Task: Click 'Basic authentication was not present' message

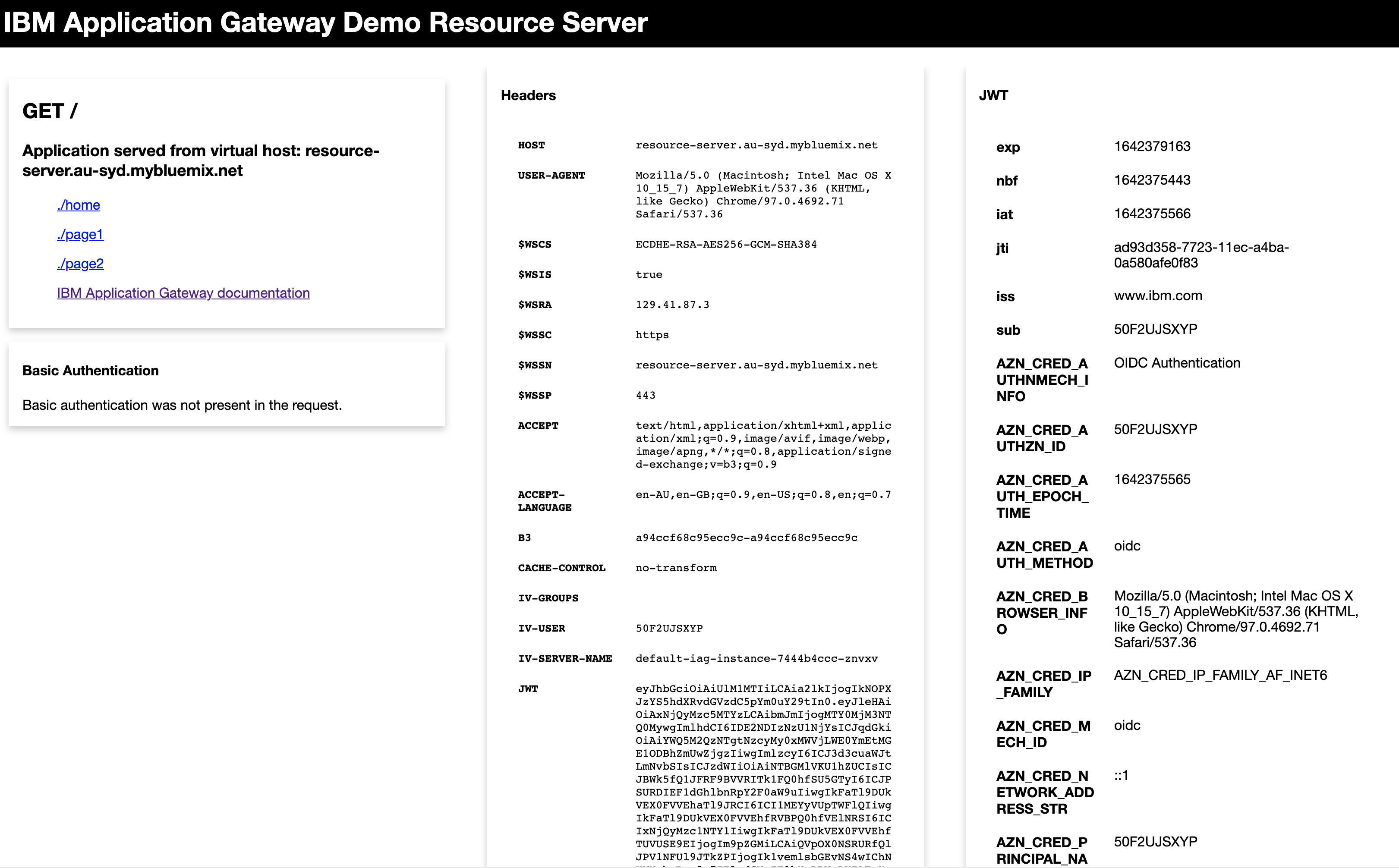Action: pos(182,405)
